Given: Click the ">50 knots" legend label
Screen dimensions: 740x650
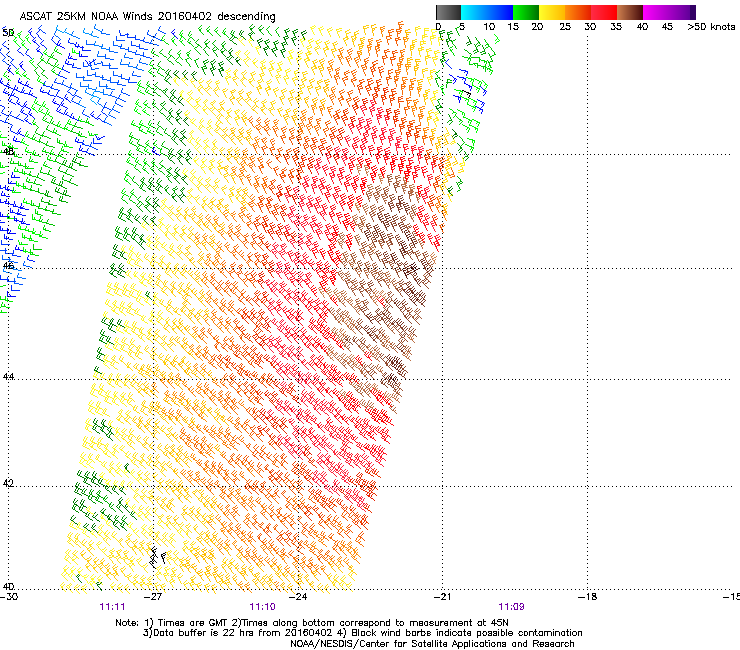Looking at the screenshot, I should [x=711, y=27].
